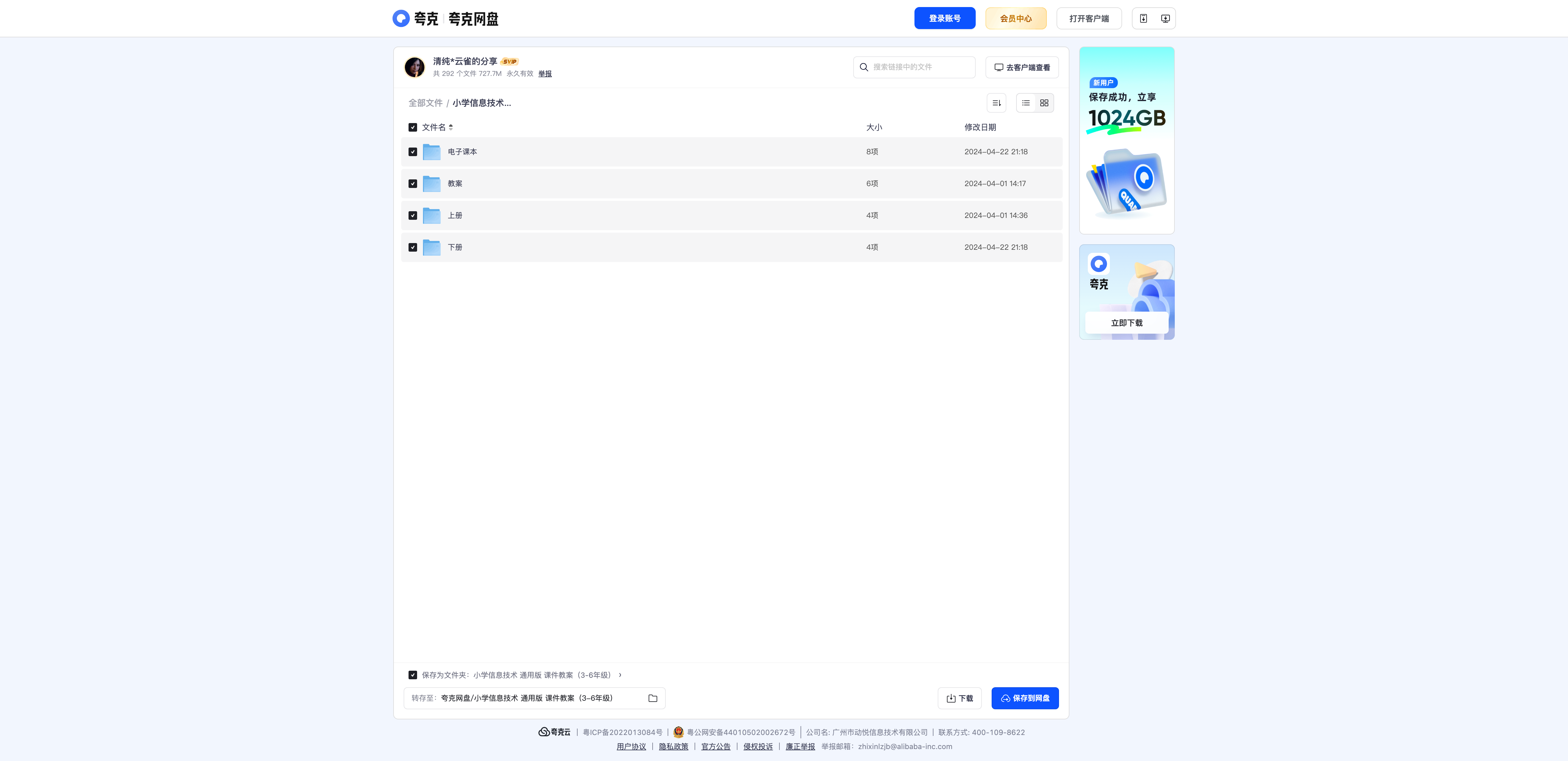Open 会员中心 in the header
Image resolution: width=1568 pixels, height=761 pixels.
(1016, 18)
